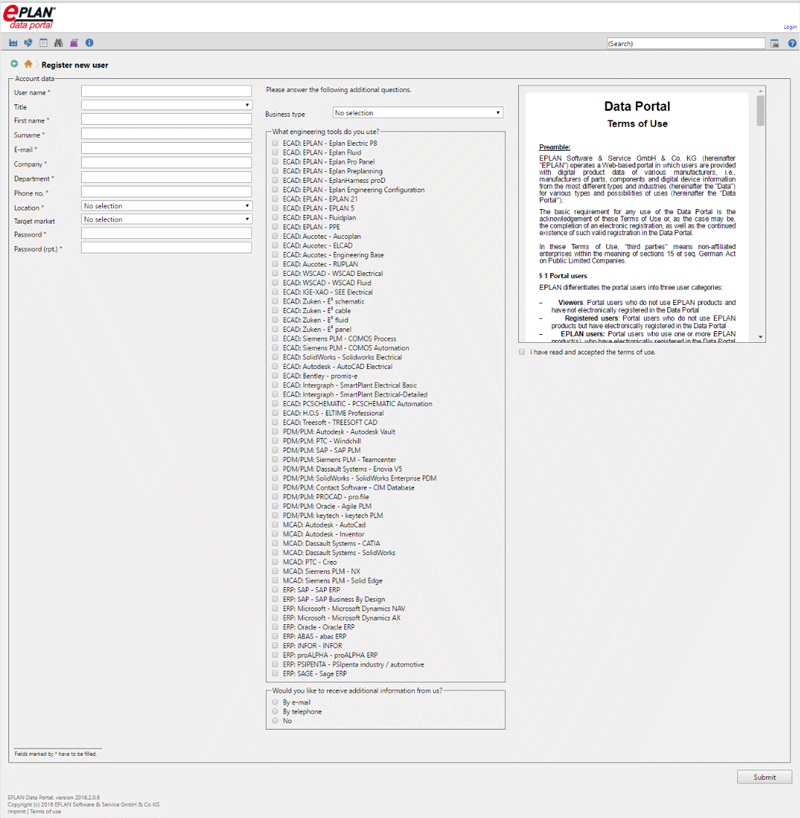The width and height of the screenshot is (800, 818).
Task: Check ECAD: EPLAN - Eplan Pro Panel
Action: point(275,162)
